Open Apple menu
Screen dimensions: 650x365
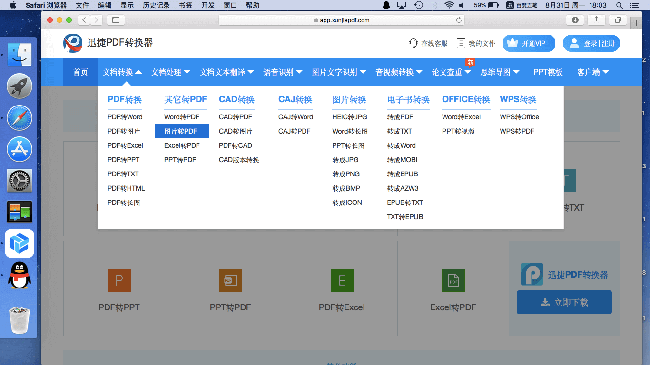point(13,5)
